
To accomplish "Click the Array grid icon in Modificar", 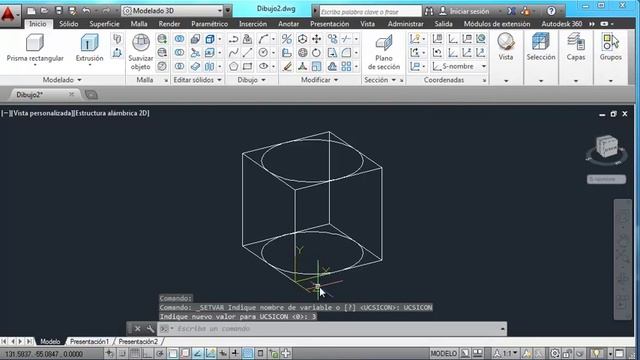I will pos(346,66).
